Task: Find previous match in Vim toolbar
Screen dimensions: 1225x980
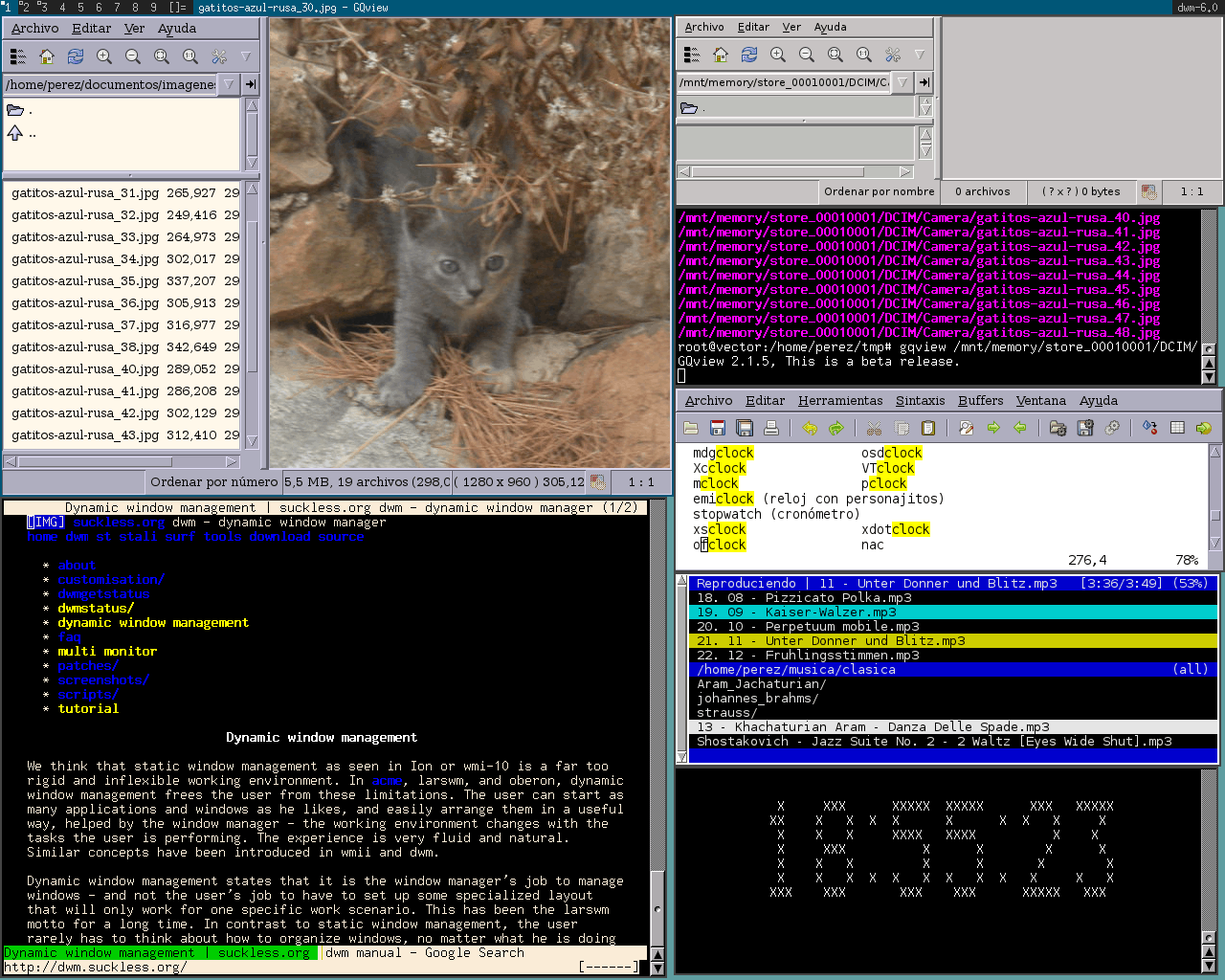Action: tap(1020, 428)
